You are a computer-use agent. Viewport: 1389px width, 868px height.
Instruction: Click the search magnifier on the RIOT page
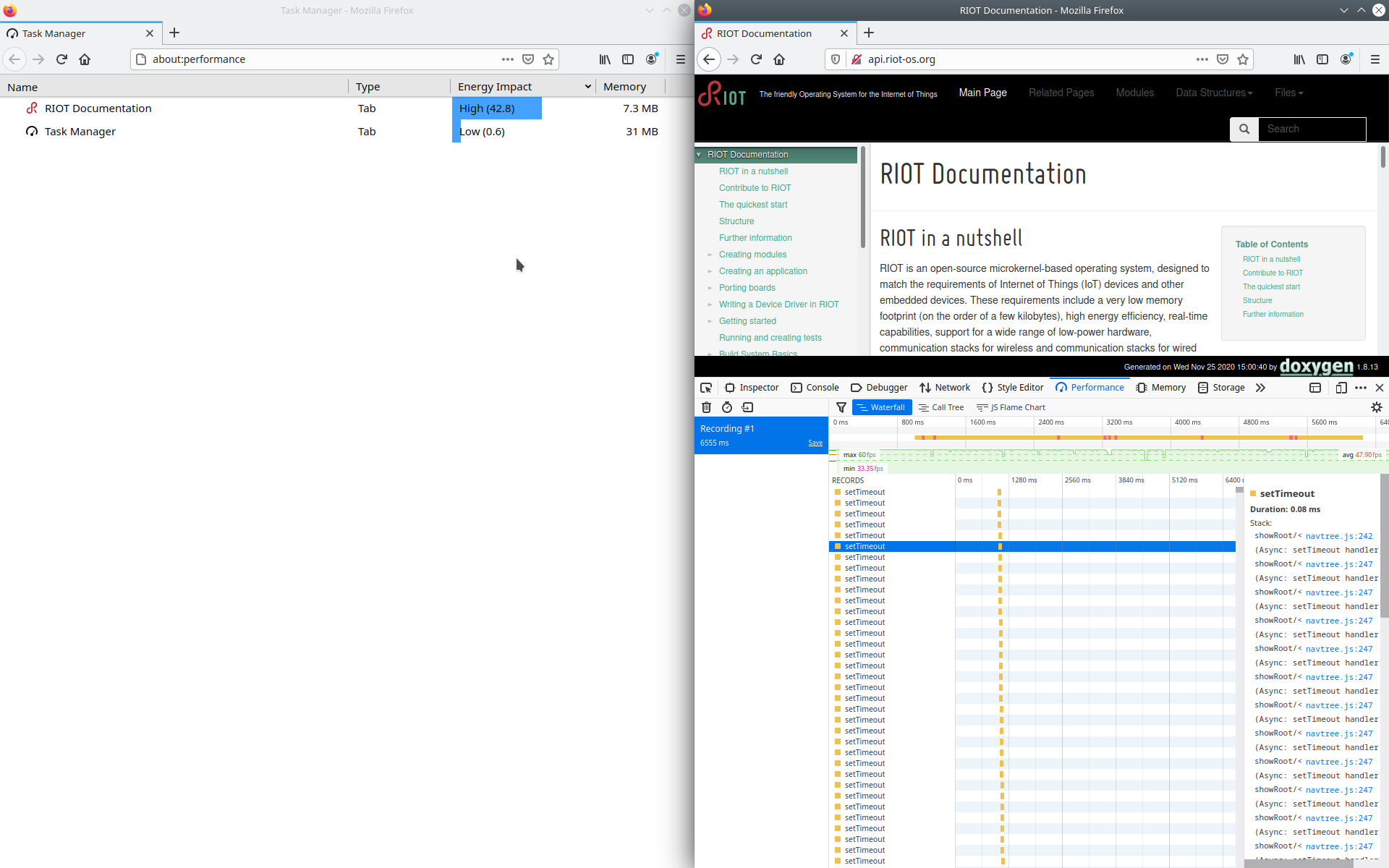pos(1244,129)
